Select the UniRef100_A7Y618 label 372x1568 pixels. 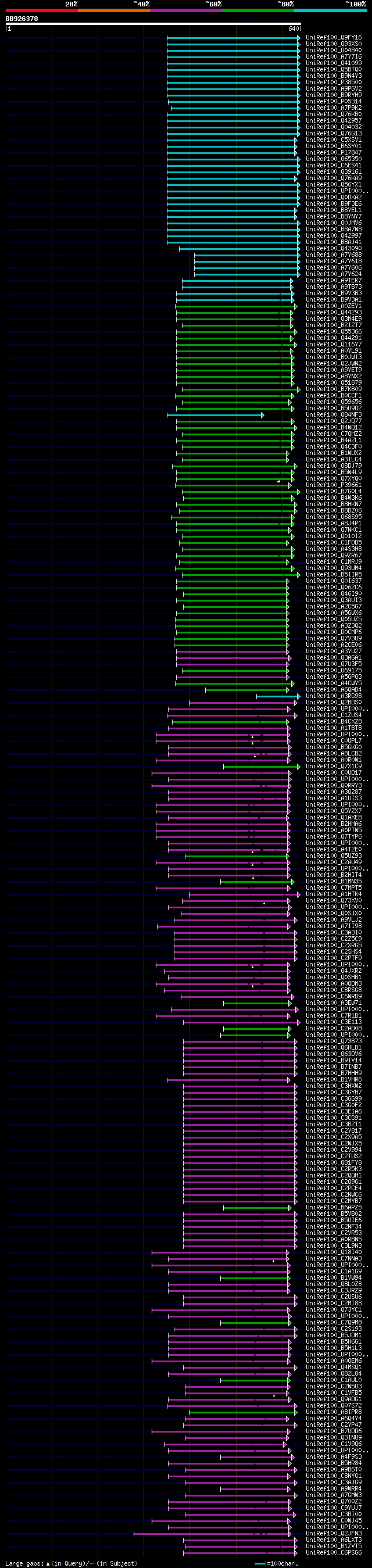334,261
